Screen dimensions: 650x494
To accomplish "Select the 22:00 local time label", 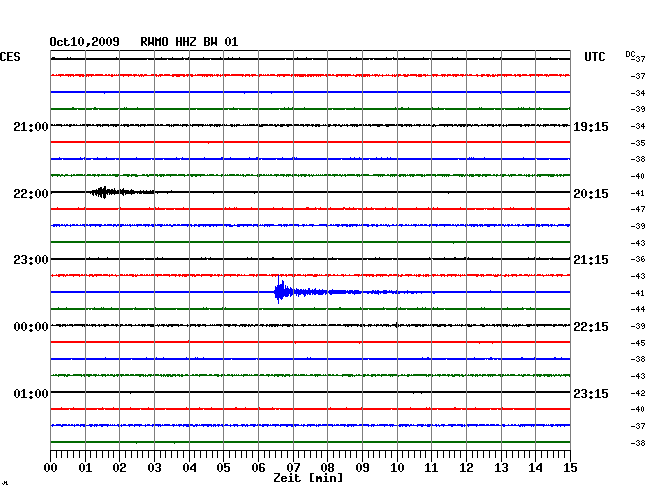I will tap(31, 194).
